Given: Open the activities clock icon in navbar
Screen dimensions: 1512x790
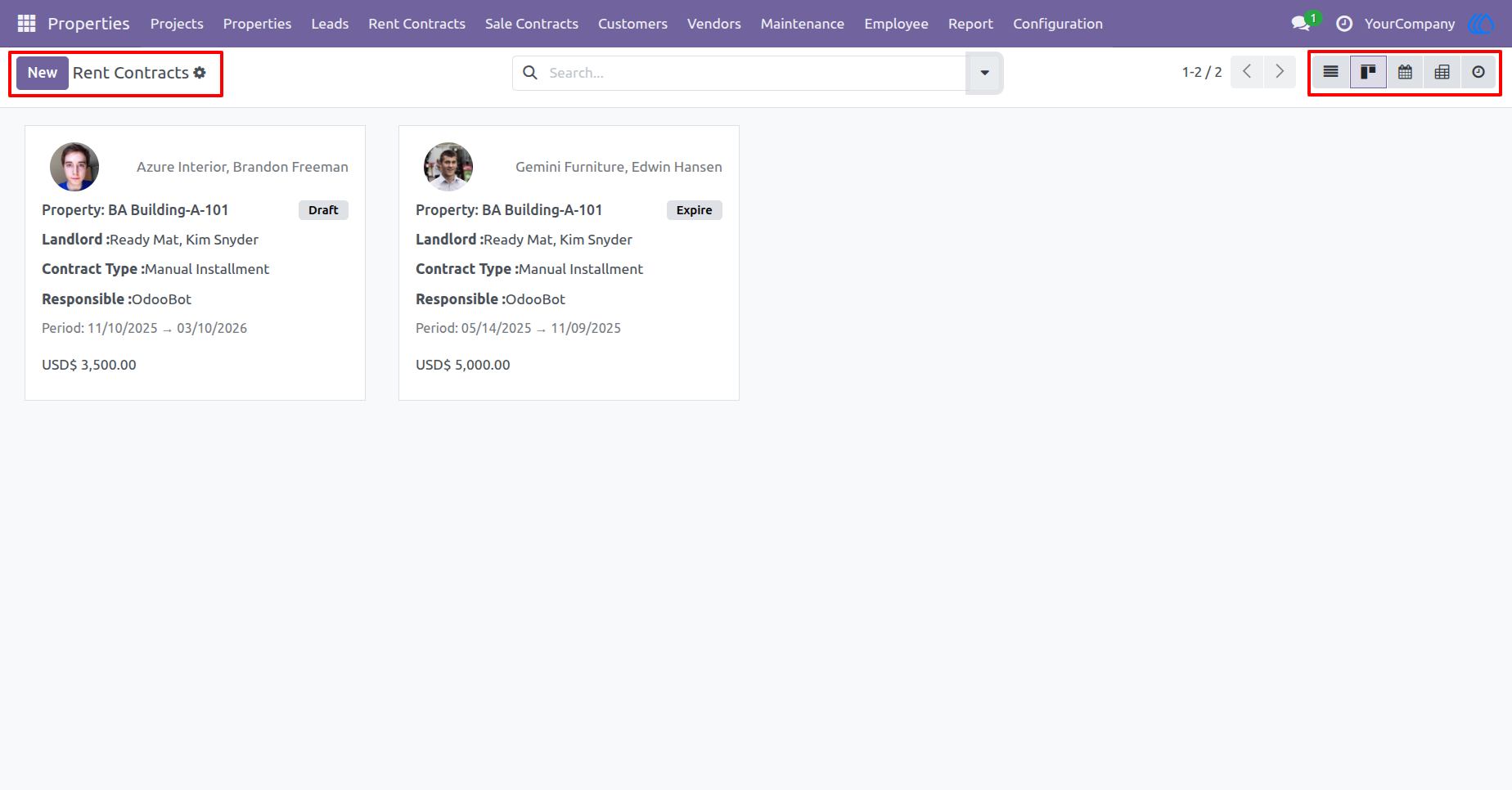Looking at the screenshot, I should click(1344, 24).
